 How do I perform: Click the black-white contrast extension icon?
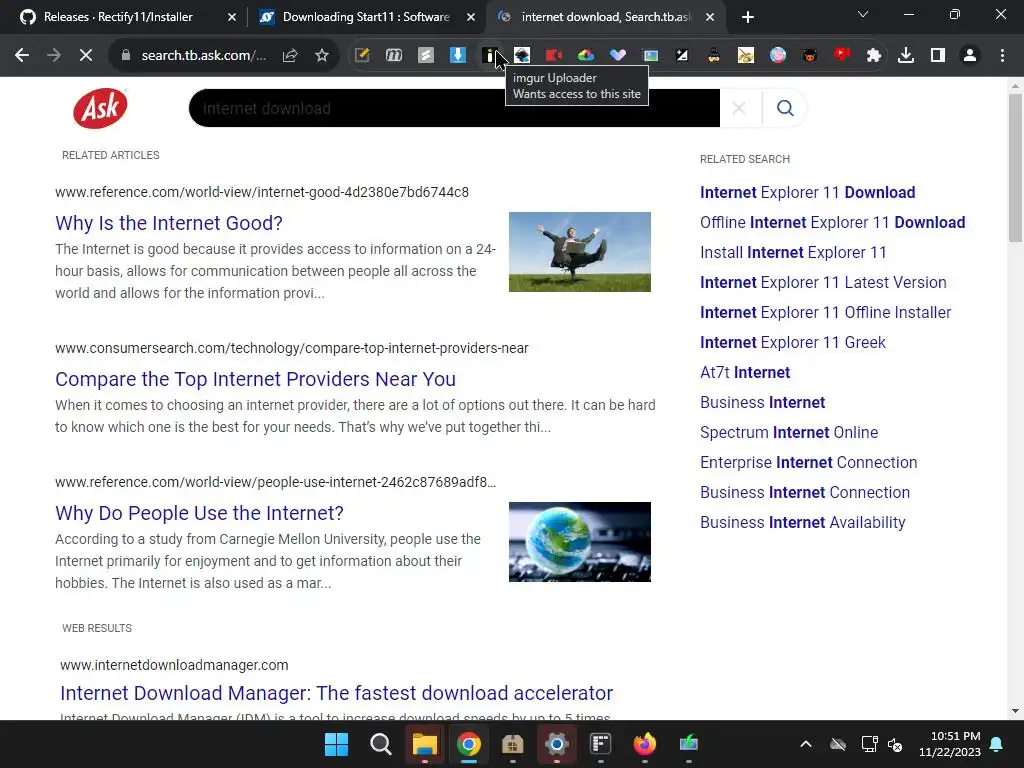[x=682, y=56]
